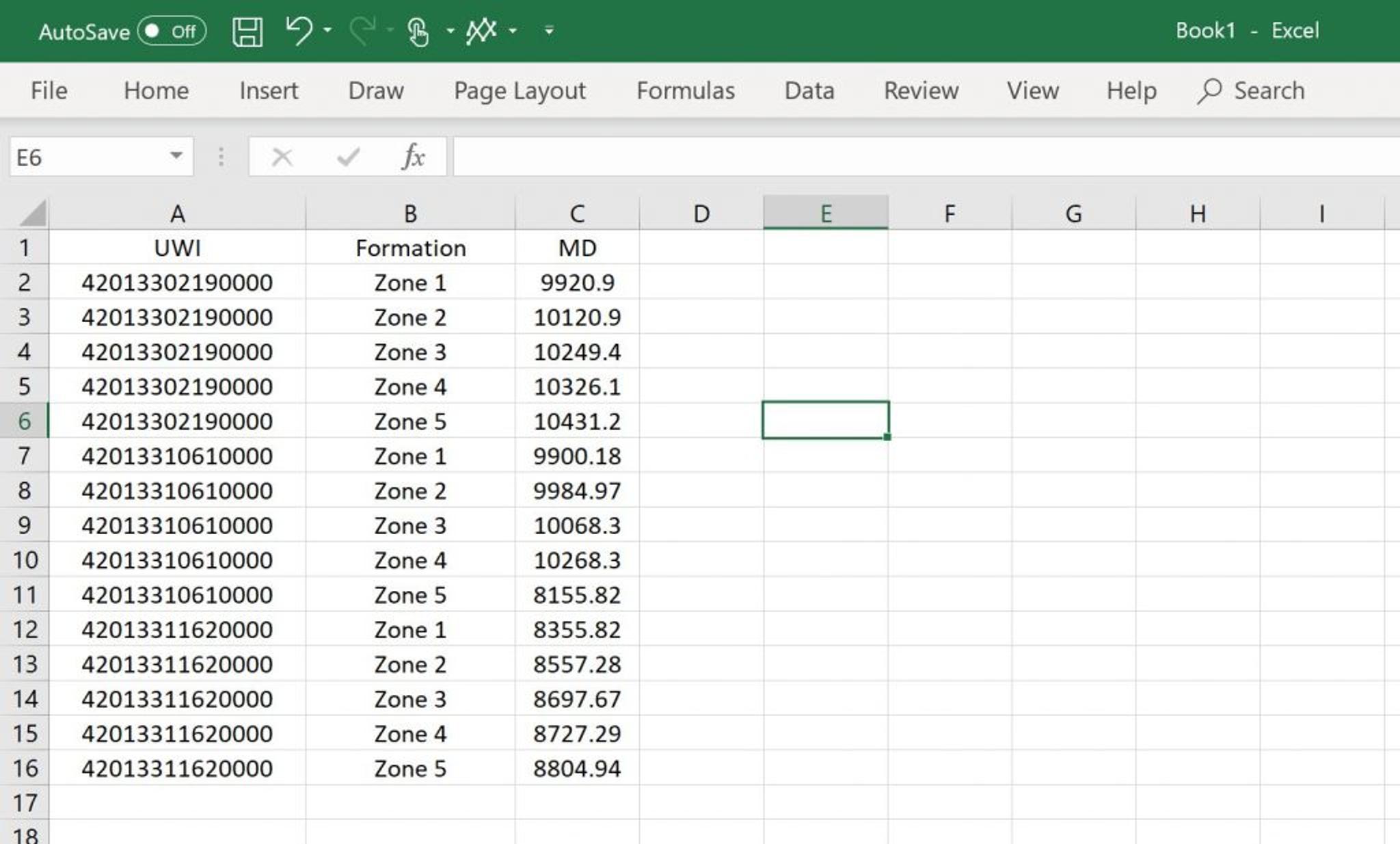Image resolution: width=1400 pixels, height=844 pixels.
Task: Select column D header
Action: coord(701,213)
